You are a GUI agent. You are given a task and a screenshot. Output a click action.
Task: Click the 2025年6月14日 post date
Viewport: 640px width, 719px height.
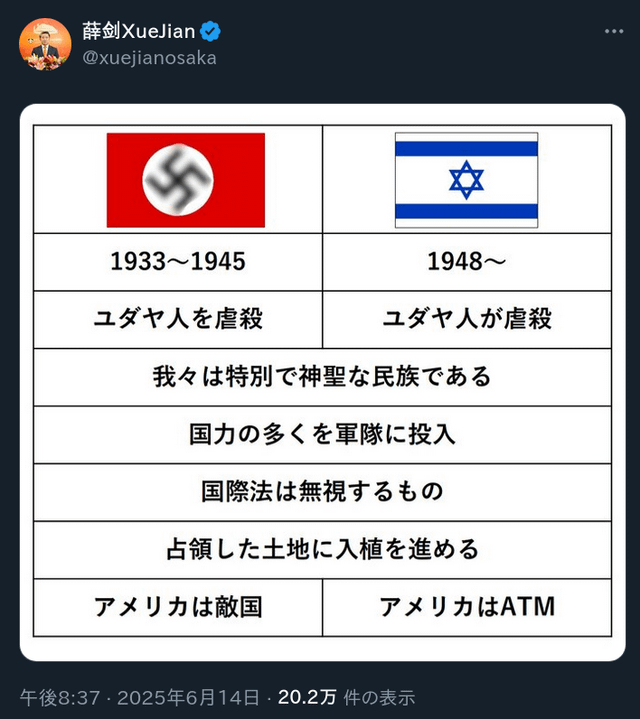click(188, 697)
